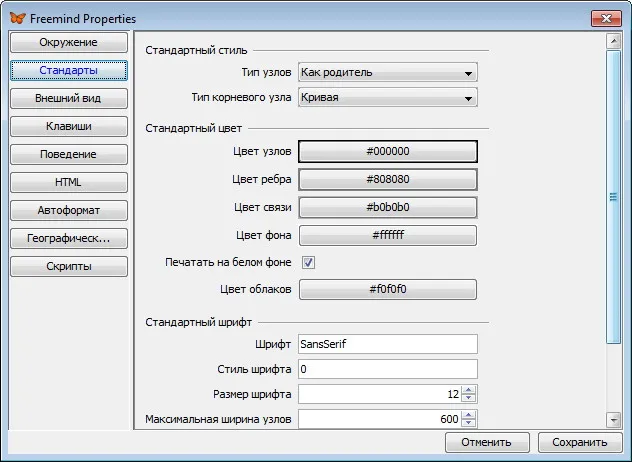Increase maximum node width using up arrow
The image size is (632, 462).
[468, 415]
